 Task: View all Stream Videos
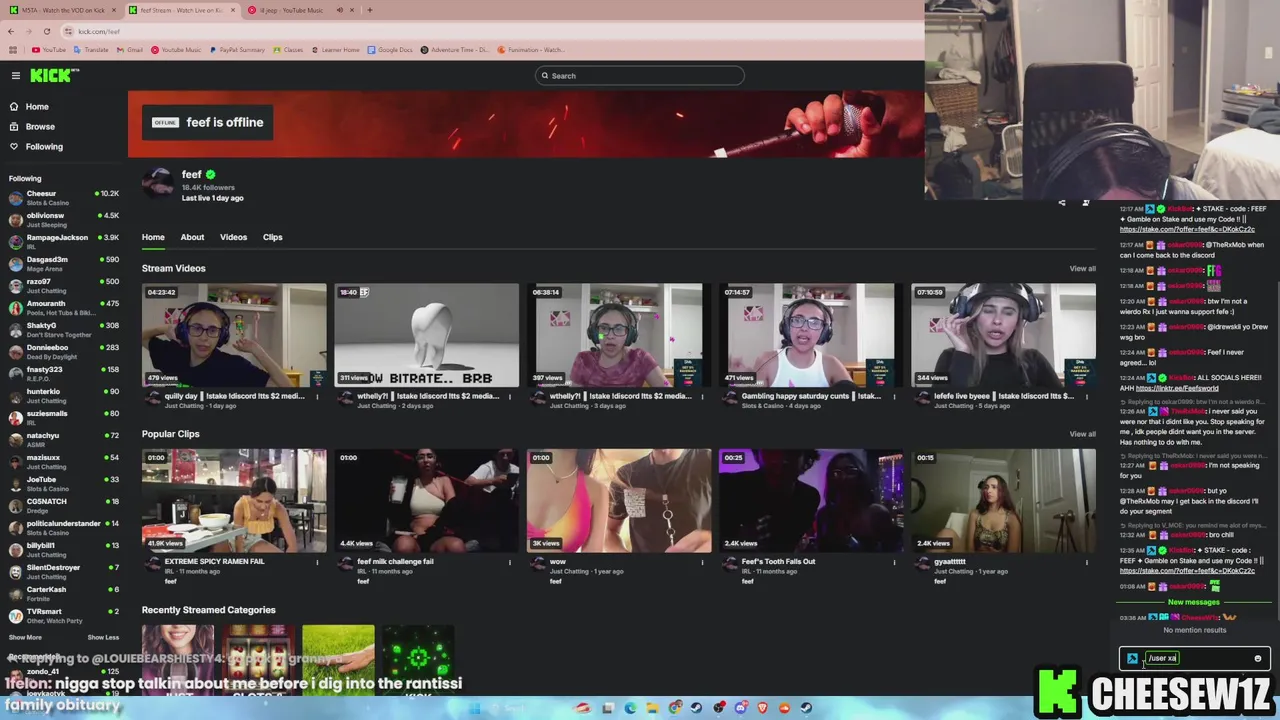[1082, 268]
